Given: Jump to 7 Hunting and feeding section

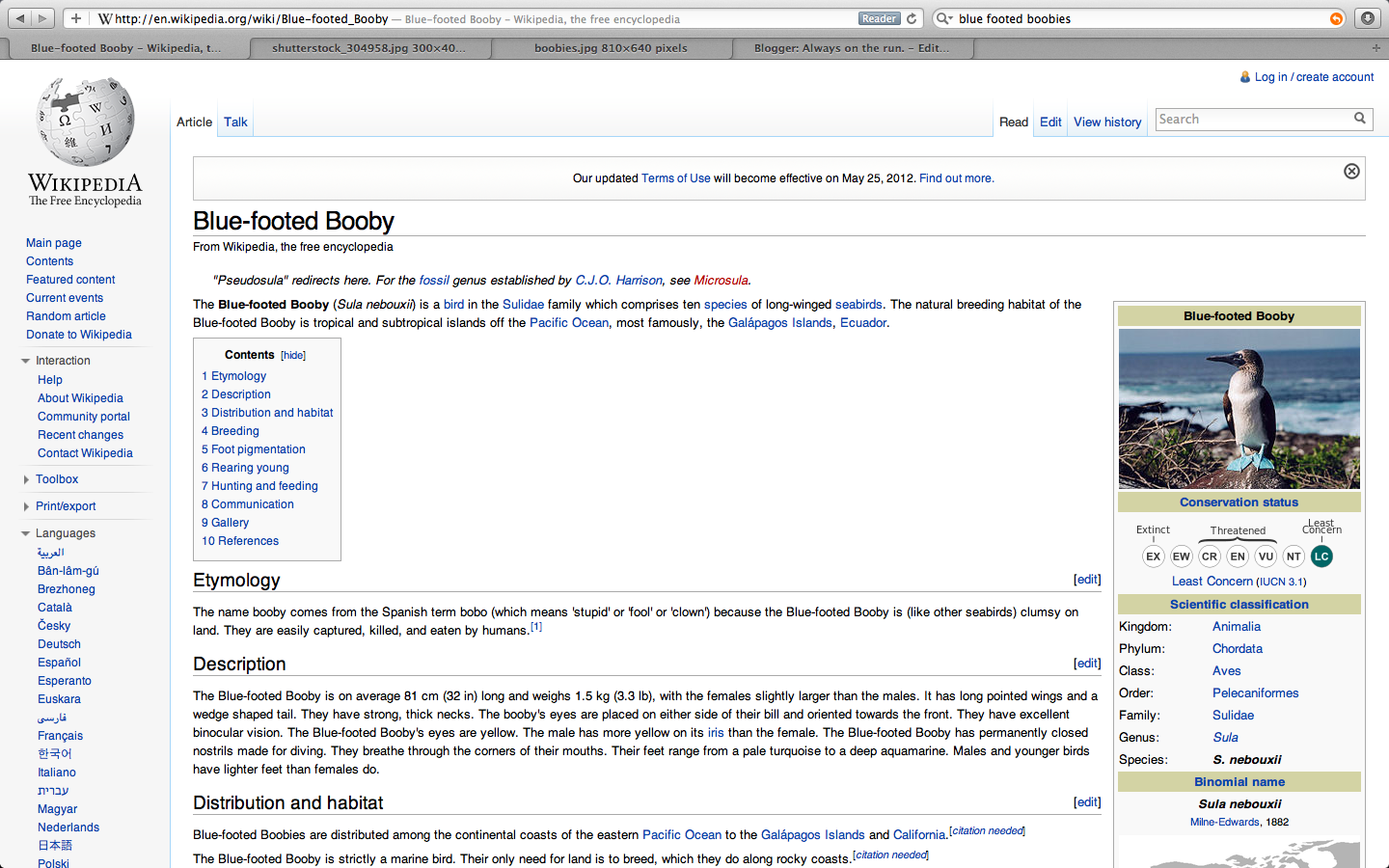Looking at the screenshot, I should point(259,486).
